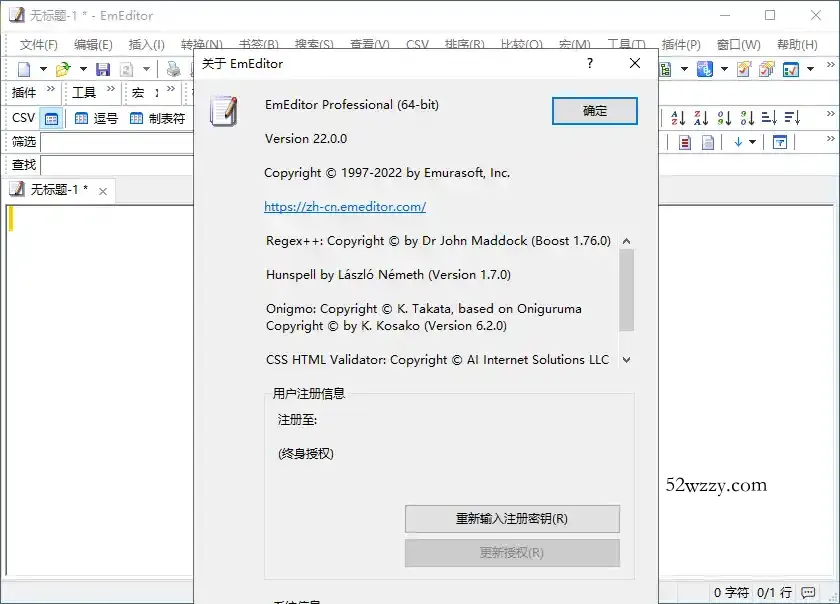Select 逗号 comma-separated mode
The width and height of the screenshot is (840, 604).
96,118
